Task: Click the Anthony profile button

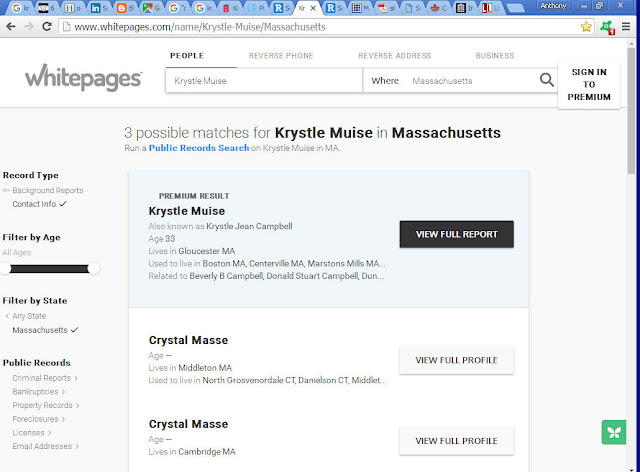Action: [553, 6]
